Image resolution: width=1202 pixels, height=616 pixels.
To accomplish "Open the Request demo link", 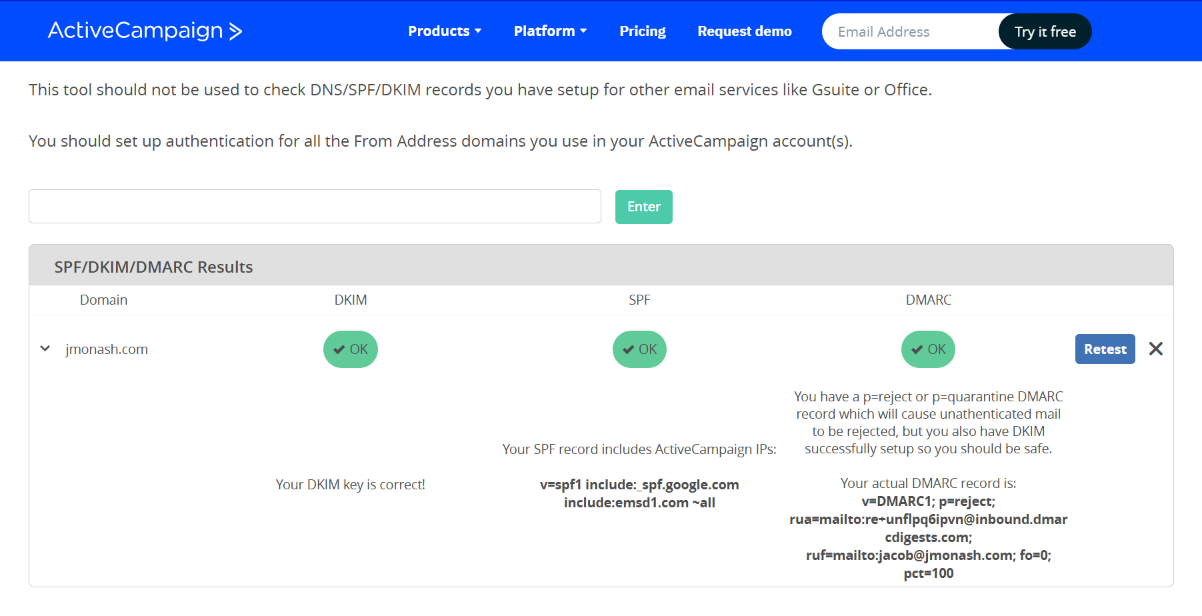I will point(744,31).
